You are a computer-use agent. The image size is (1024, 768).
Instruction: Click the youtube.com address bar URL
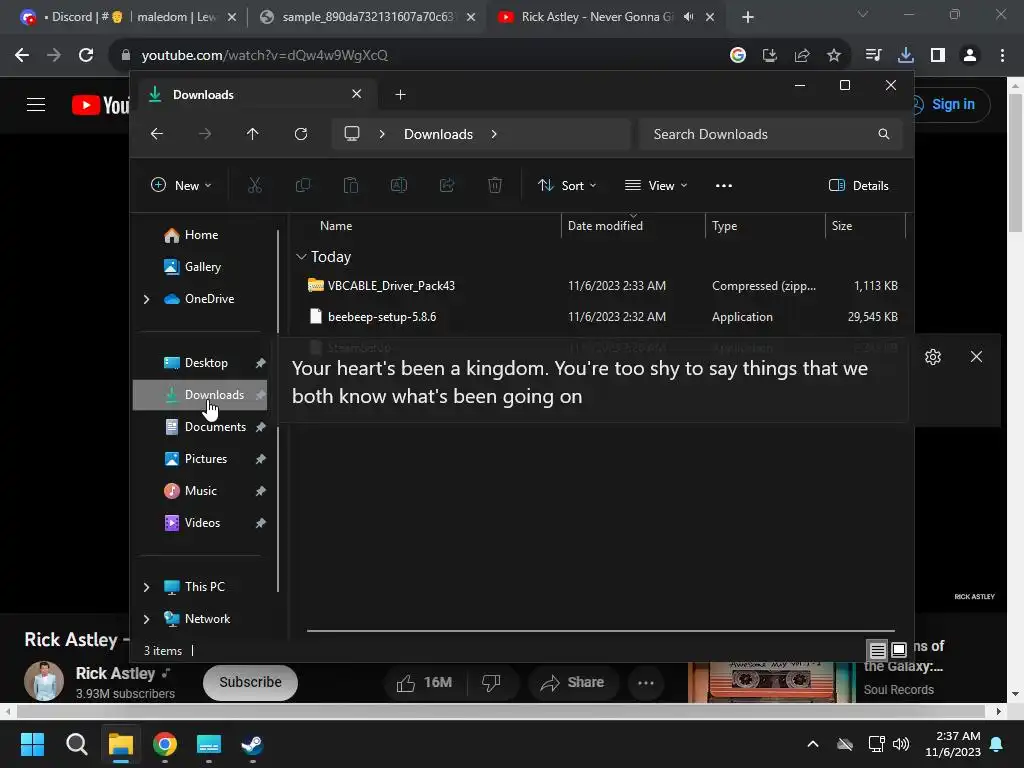pos(264,56)
